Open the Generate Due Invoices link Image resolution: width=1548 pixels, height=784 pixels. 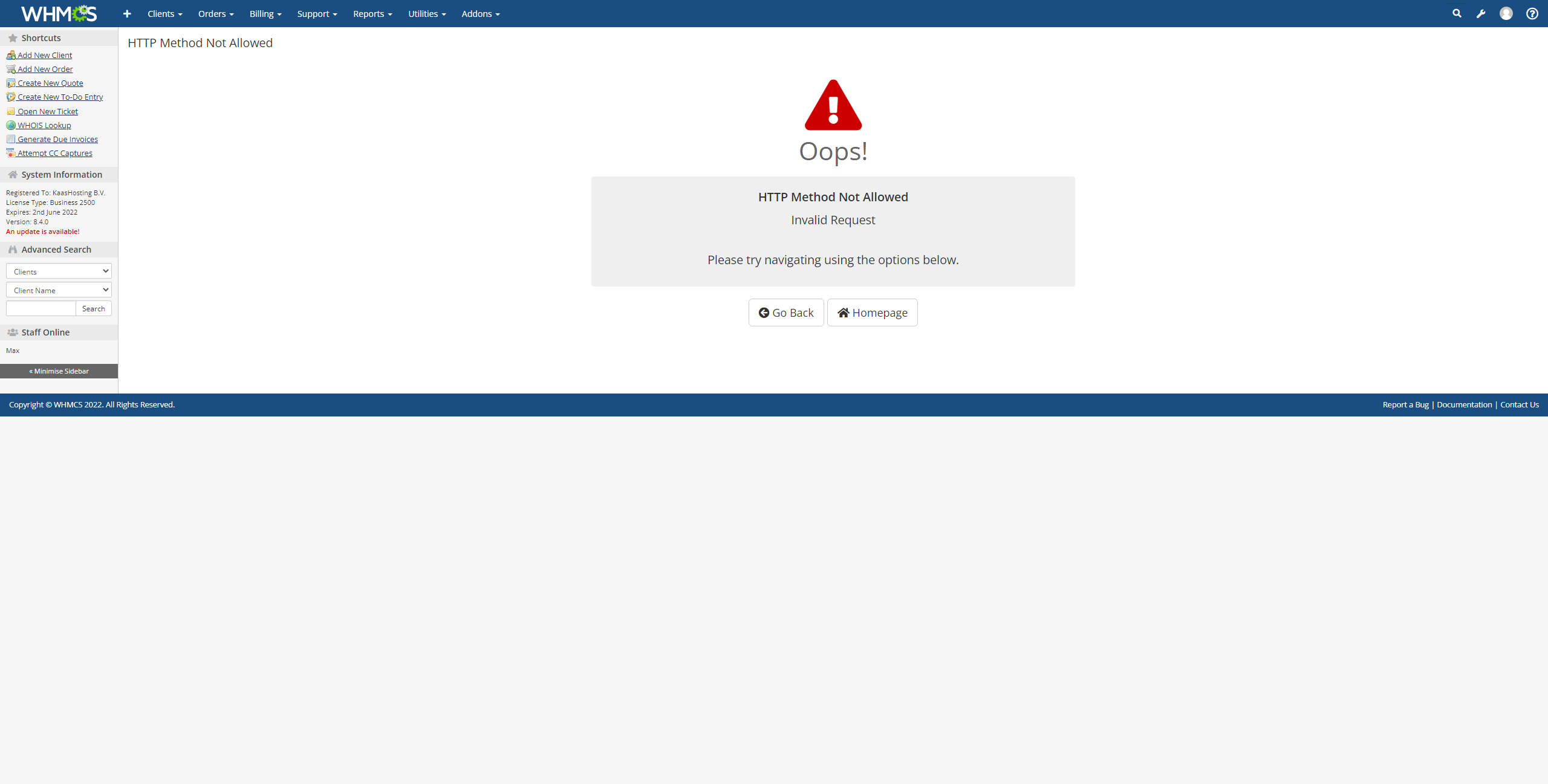click(57, 139)
